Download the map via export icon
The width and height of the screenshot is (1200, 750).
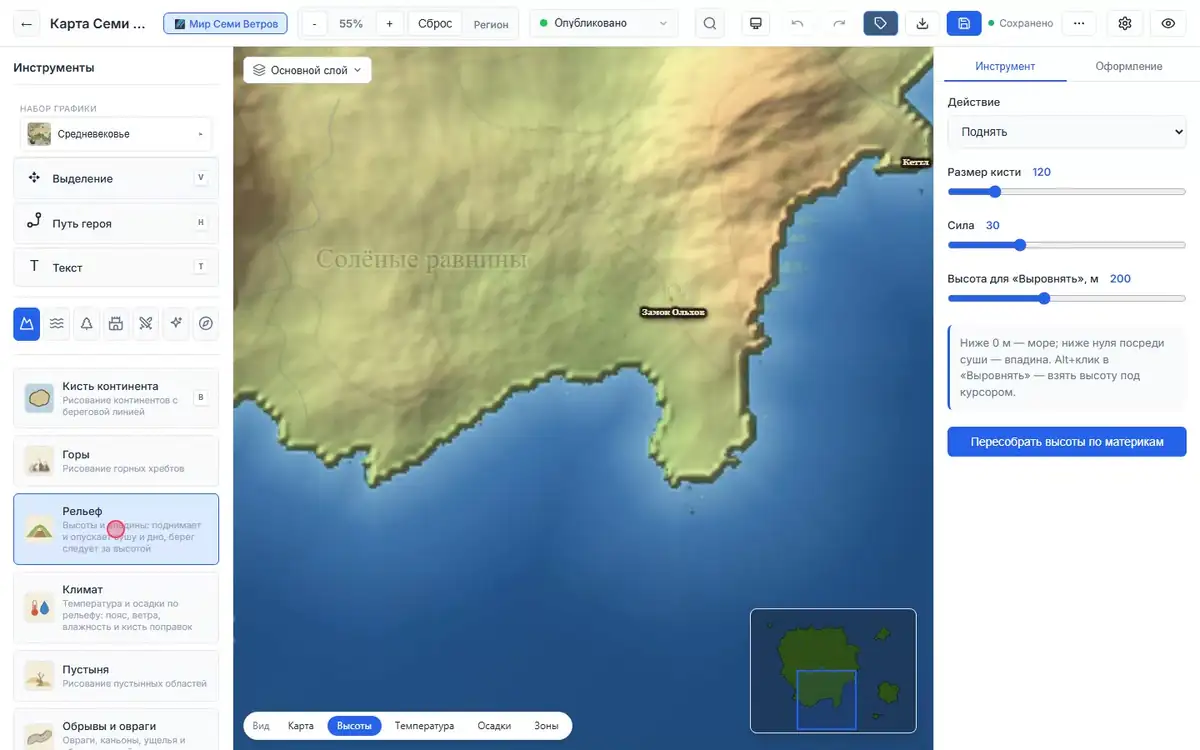click(x=922, y=23)
